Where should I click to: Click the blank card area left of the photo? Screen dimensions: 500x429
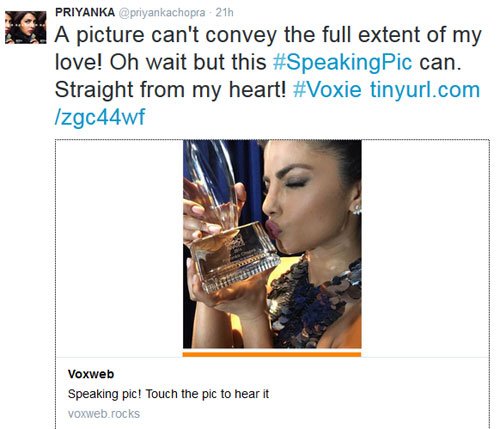pos(119,247)
